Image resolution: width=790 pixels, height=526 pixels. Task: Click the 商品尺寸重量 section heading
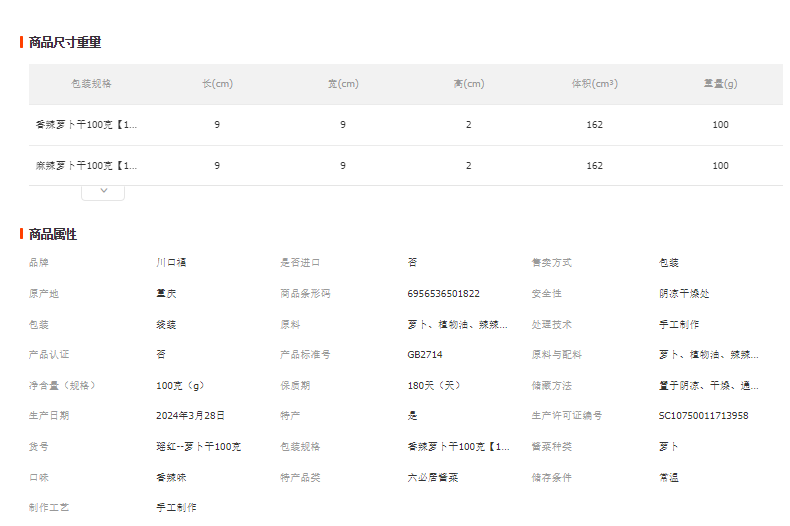tap(65, 42)
